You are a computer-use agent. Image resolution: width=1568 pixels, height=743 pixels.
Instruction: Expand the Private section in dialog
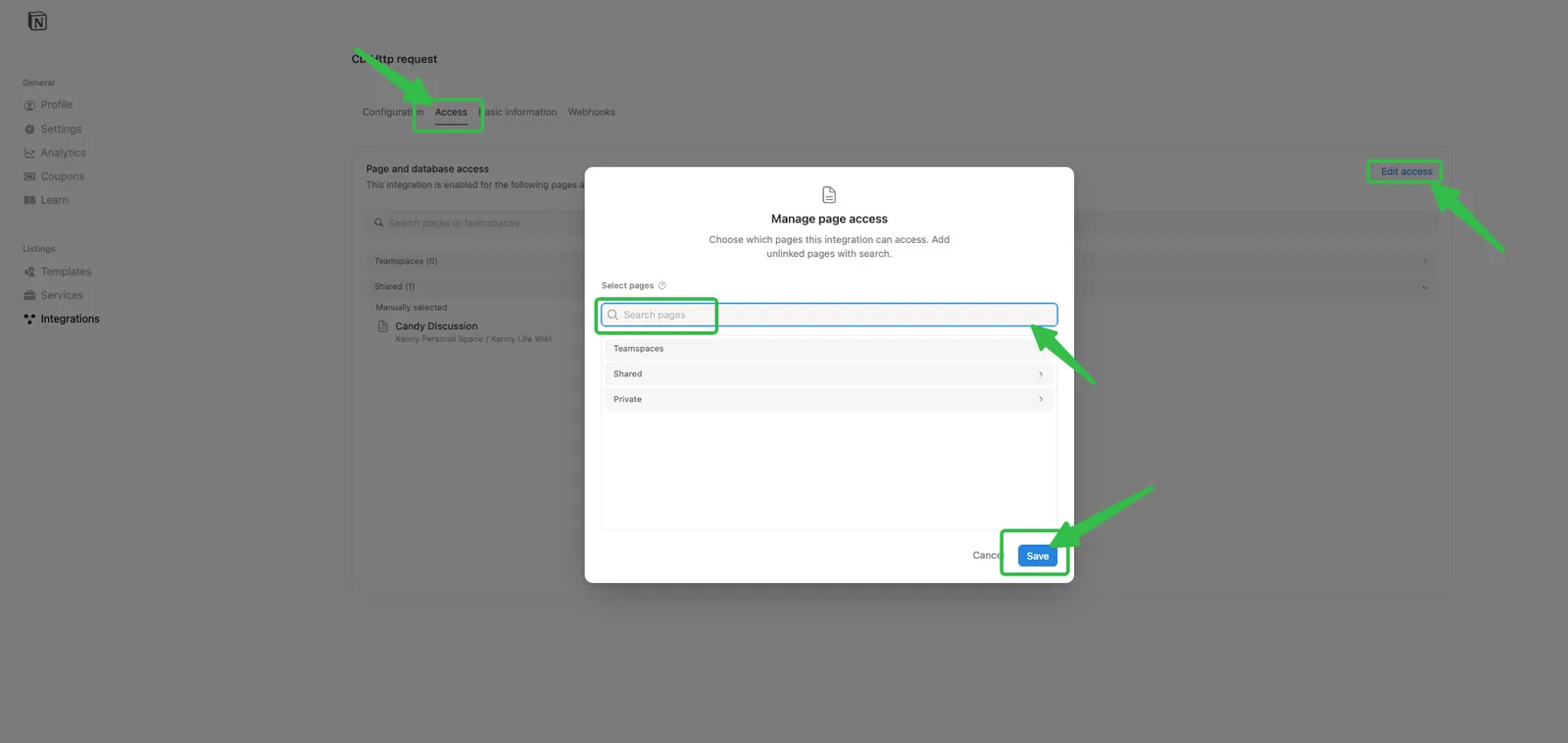coord(1040,400)
